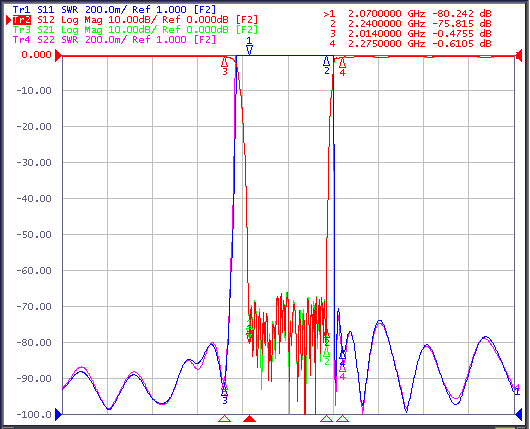Click the red reference level triangle on left axis
This screenshot has width=530, height=429.
[x=58, y=55]
